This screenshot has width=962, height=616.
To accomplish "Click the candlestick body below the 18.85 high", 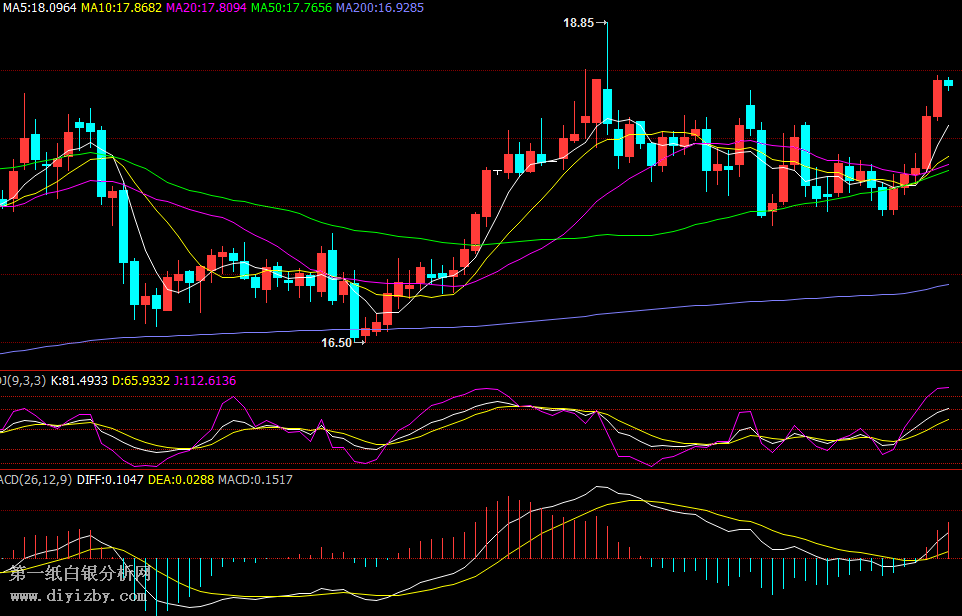I will (607, 105).
